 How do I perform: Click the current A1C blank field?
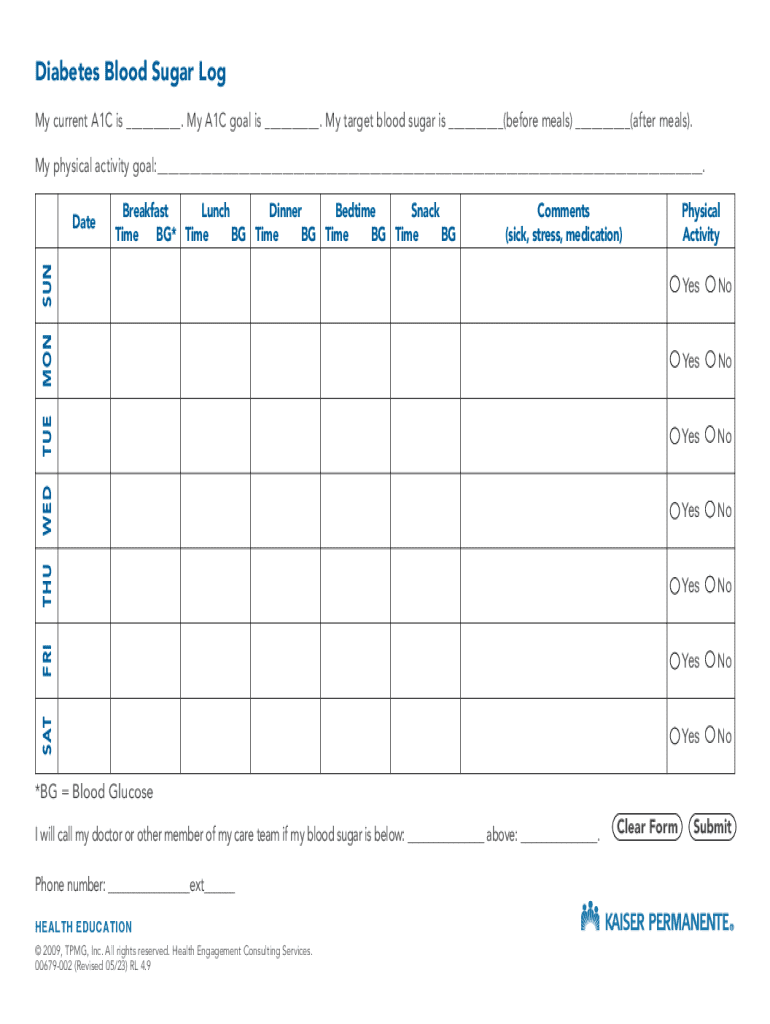153,122
